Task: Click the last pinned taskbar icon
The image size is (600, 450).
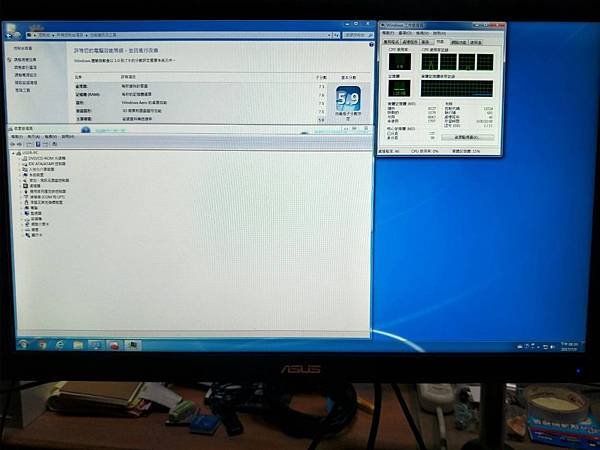Action: tap(133, 345)
